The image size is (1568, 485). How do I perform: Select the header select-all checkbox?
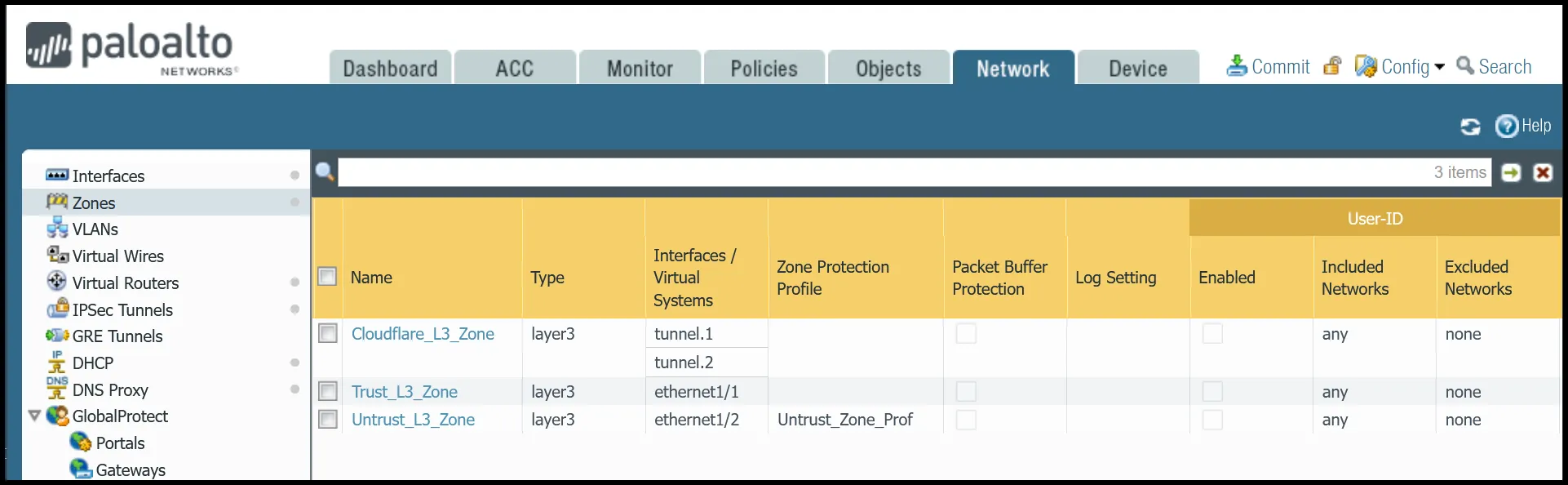point(327,276)
